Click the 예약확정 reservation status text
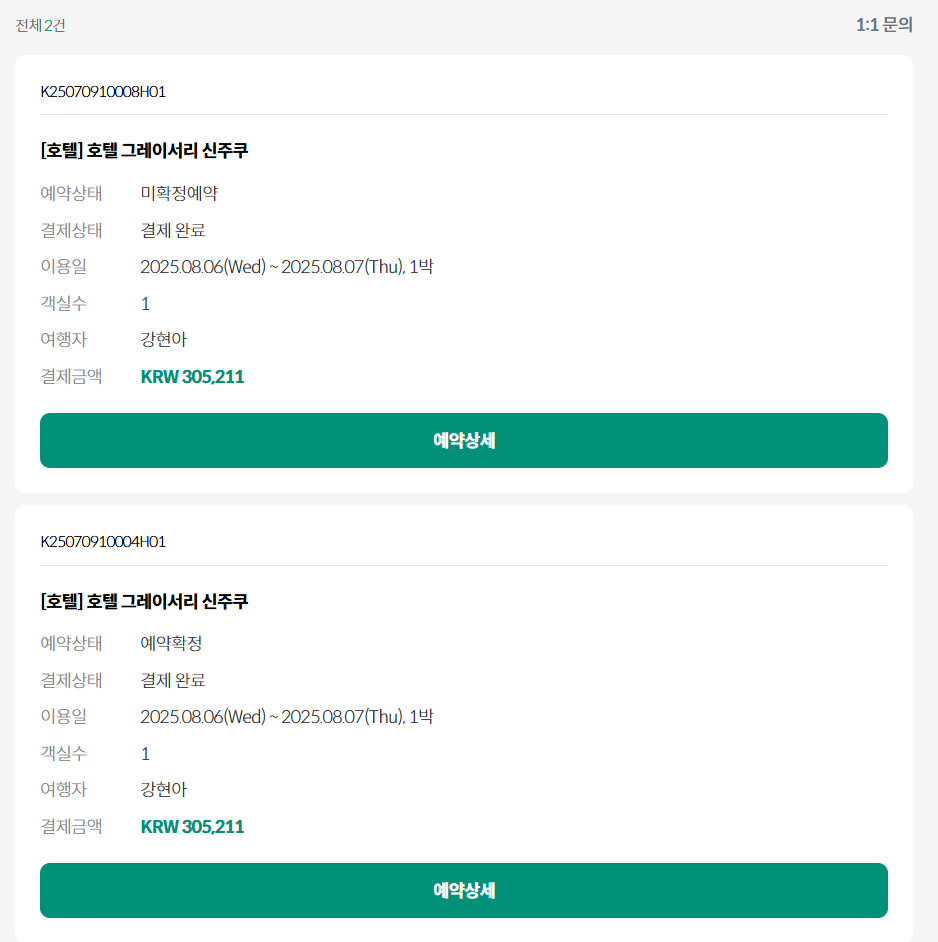The height and width of the screenshot is (942, 938). tap(171, 643)
